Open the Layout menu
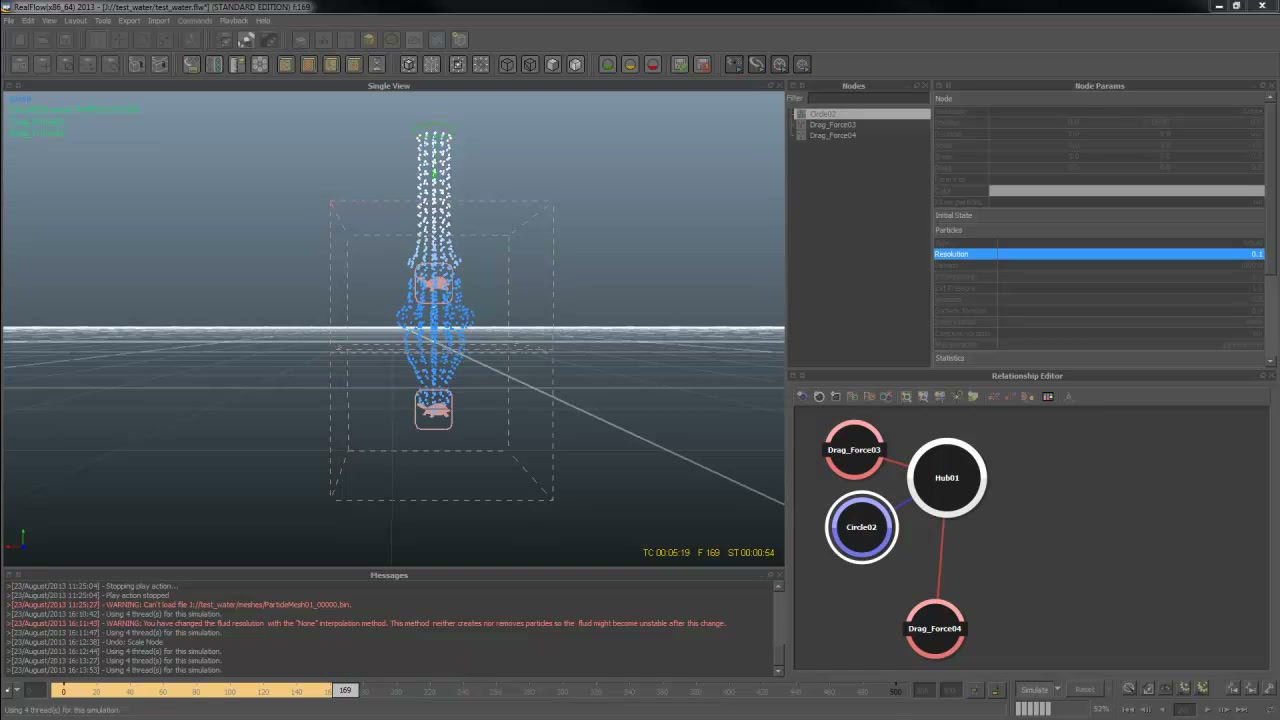Image resolution: width=1280 pixels, height=720 pixels. (x=75, y=21)
